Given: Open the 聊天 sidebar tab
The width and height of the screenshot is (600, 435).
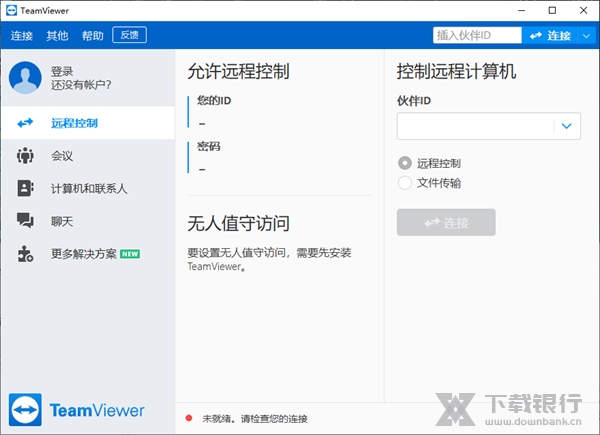Looking at the screenshot, I should (88, 221).
